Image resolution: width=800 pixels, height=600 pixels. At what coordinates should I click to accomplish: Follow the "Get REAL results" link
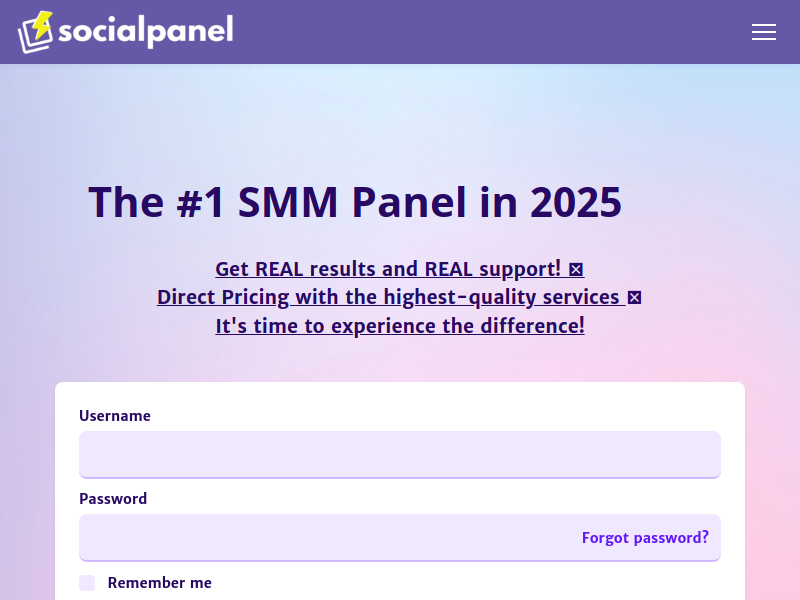tap(388, 269)
